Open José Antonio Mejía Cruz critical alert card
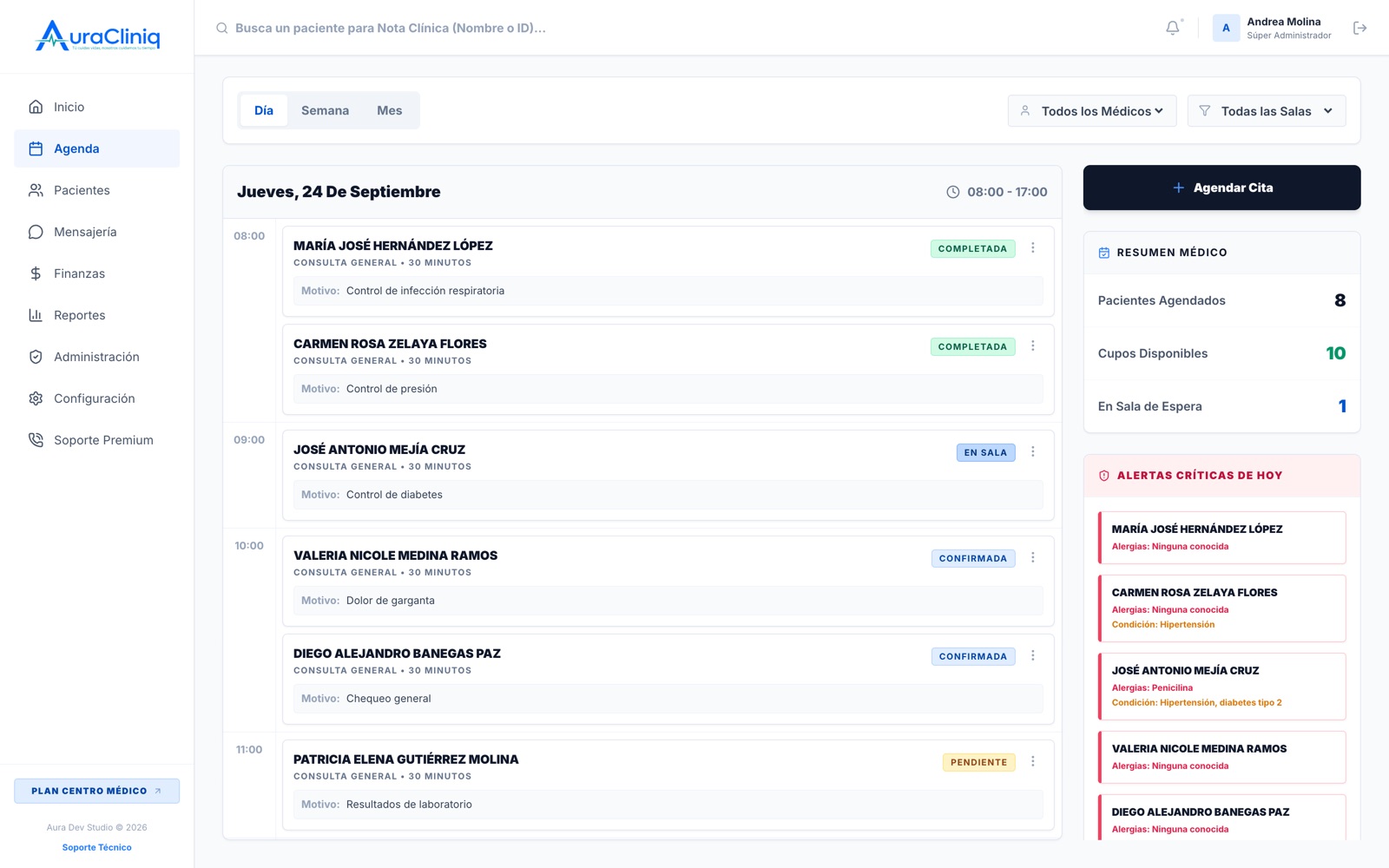The image size is (1389, 868). pyautogui.click(x=1221, y=687)
